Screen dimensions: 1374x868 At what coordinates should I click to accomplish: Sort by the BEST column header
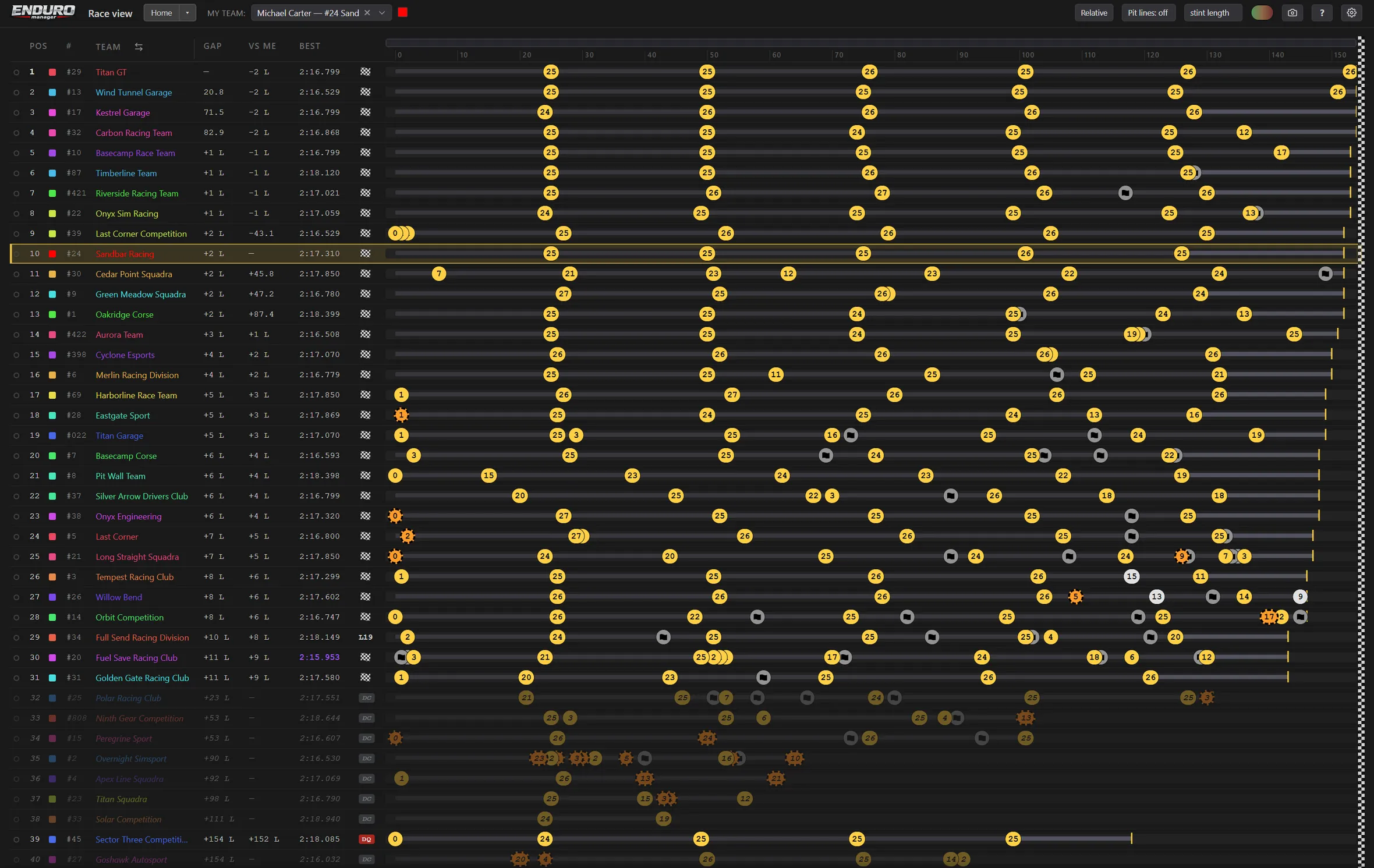310,46
